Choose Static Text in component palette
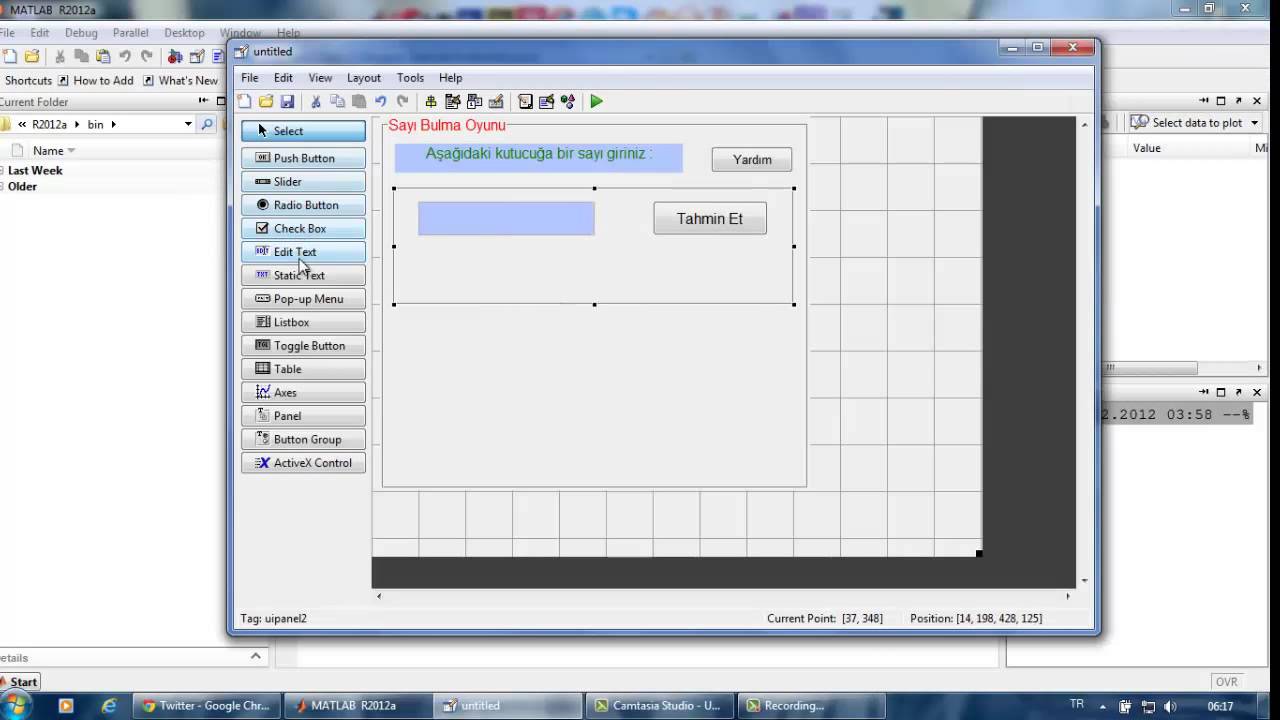1280x720 pixels. pyautogui.click(x=303, y=275)
